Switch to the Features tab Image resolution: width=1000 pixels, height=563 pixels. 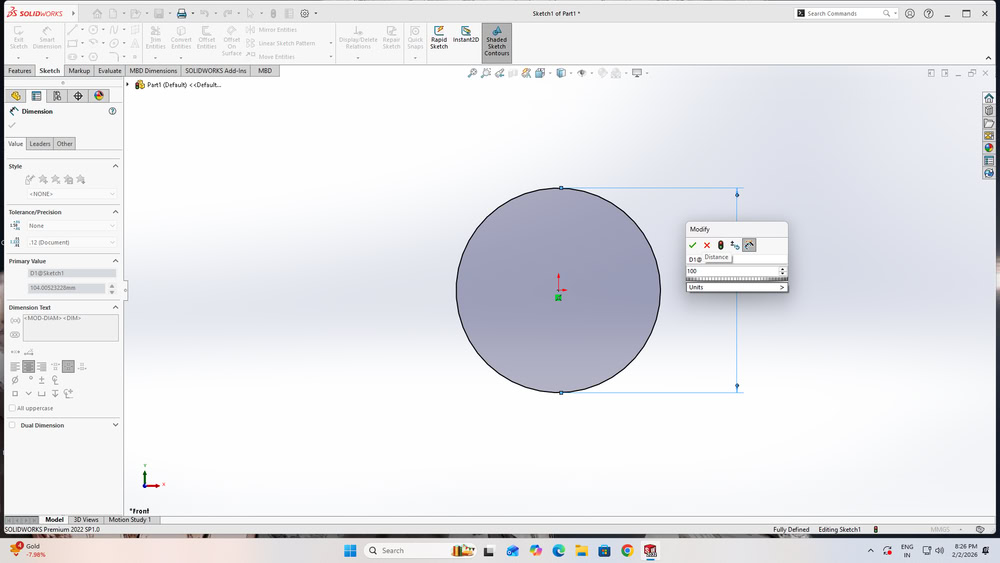[x=19, y=71]
